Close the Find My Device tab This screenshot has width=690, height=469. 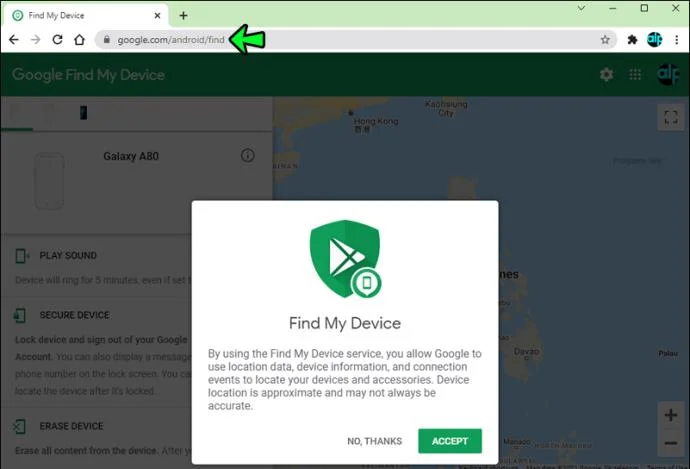[158, 15]
